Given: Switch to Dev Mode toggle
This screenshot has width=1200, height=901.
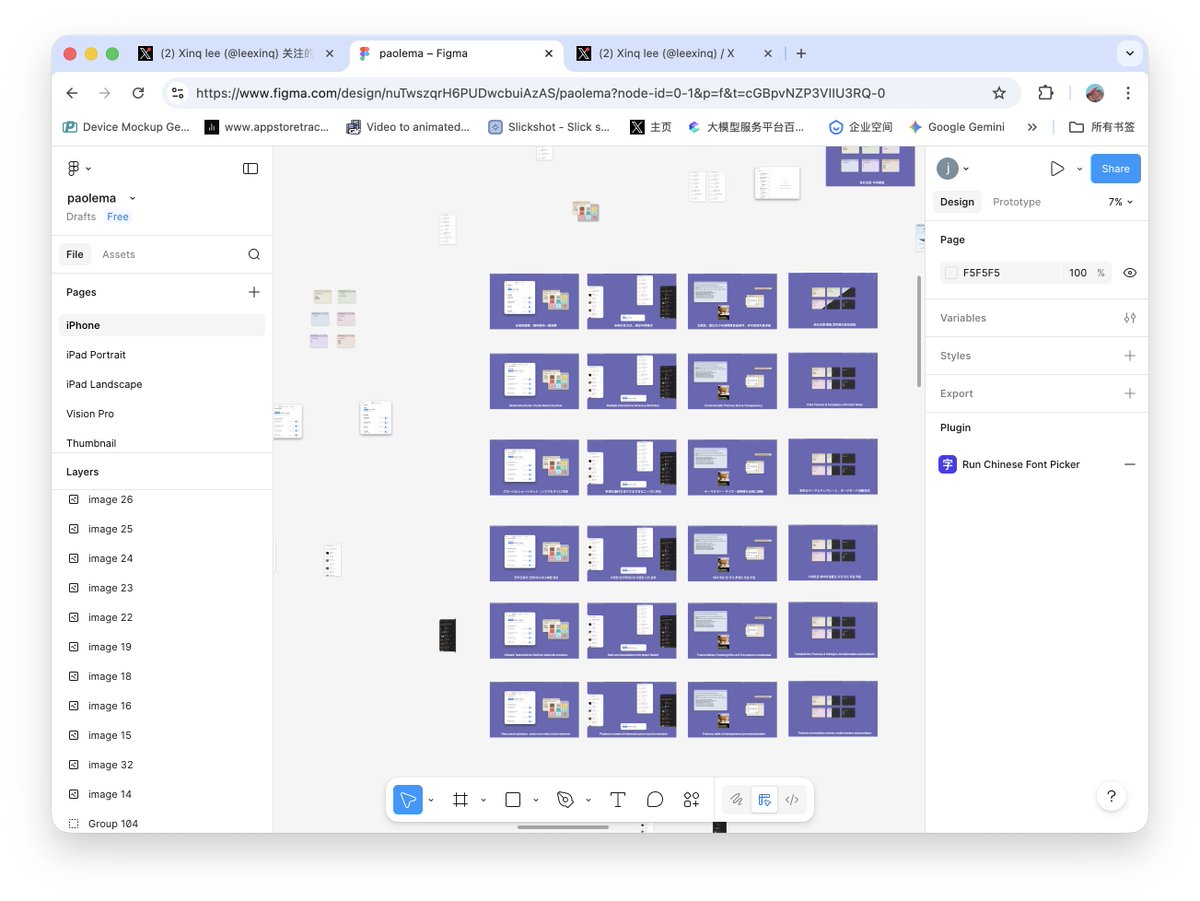Looking at the screenshot, I should point(792,800).
